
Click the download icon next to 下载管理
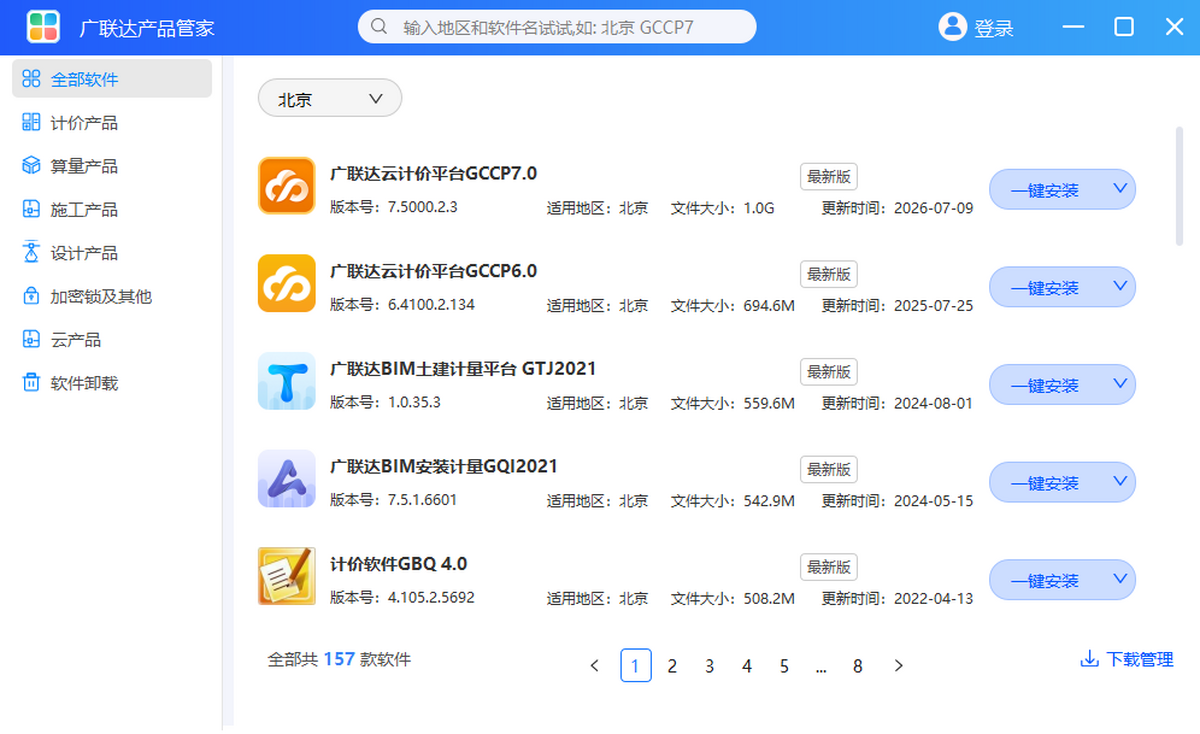point(1089,660)
